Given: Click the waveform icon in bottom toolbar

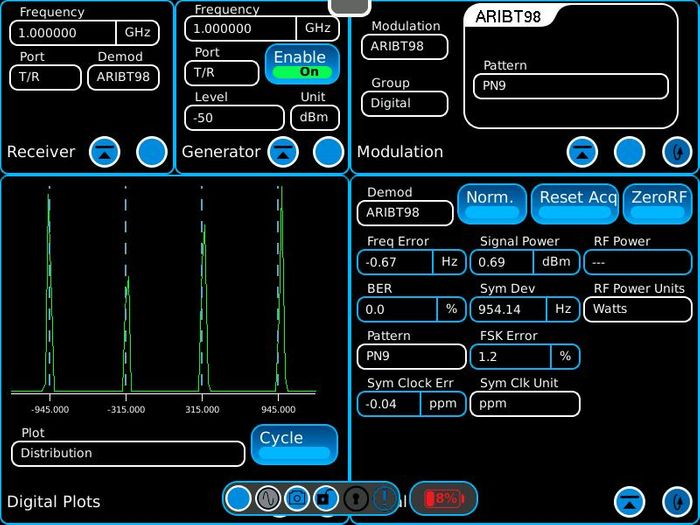Looking at the screenshot, I should pyautogui.click(x=267, y=497).
